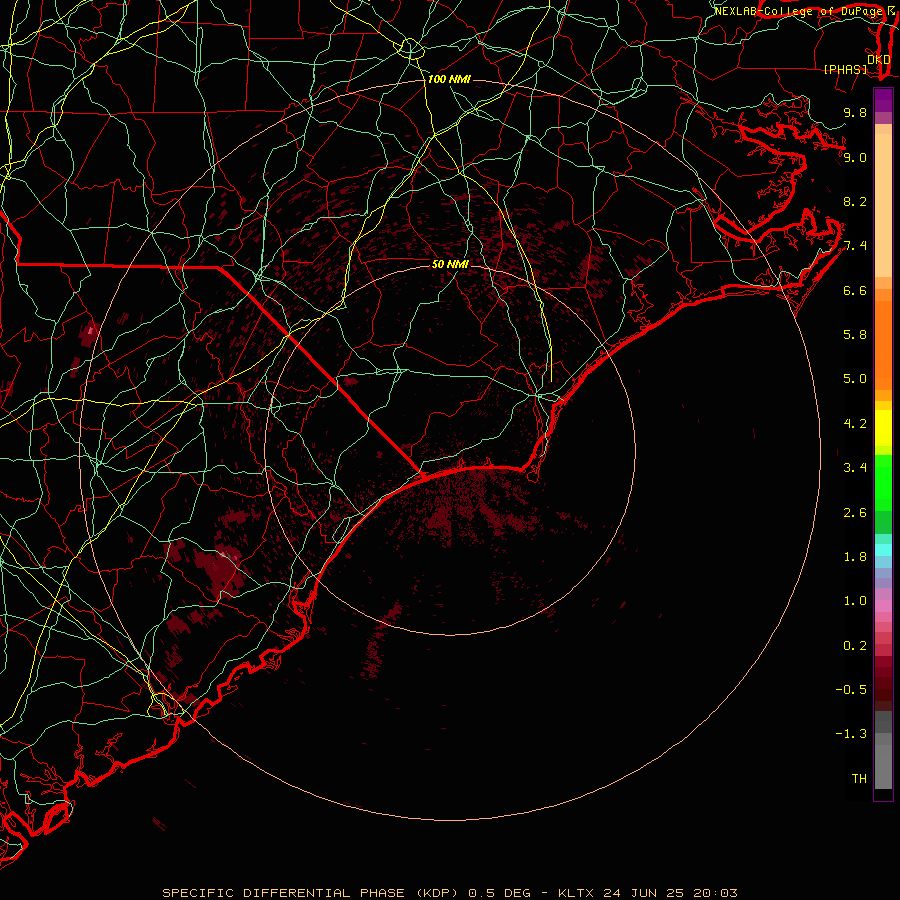This screenshot has width=900, height=900.
Task: Click the 5.0 scale value
Action: (x=855, y=379)
